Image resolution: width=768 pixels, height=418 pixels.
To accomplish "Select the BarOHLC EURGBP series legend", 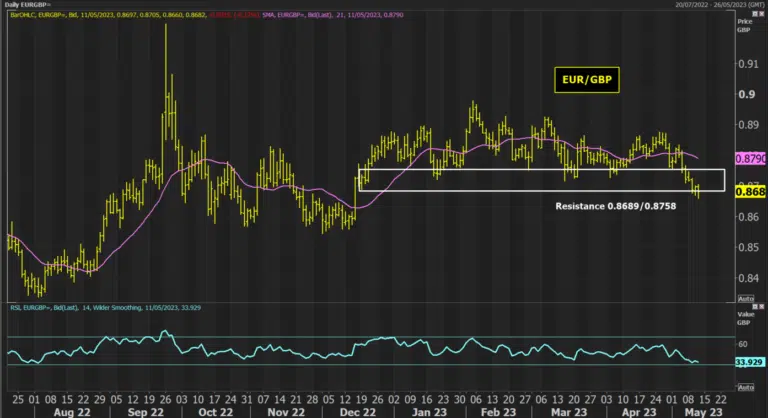I will [x=108, y=15].
